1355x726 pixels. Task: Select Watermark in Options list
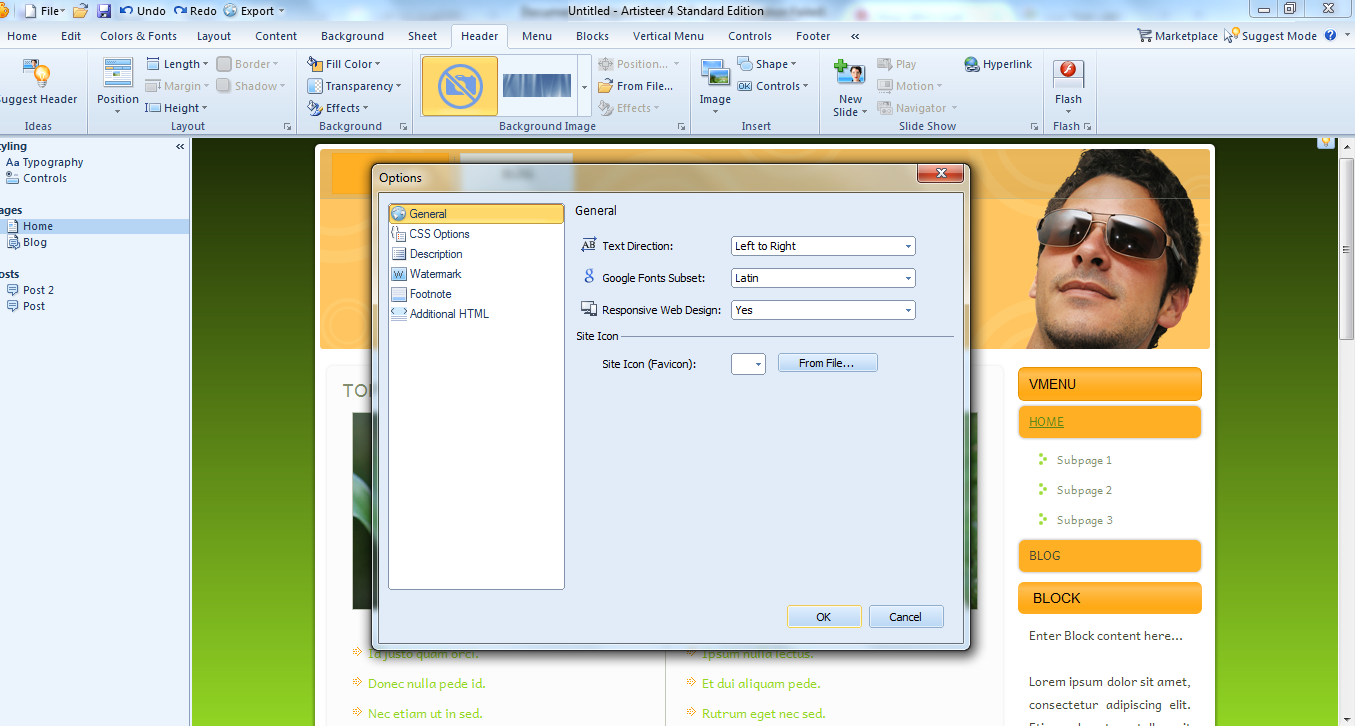coord(476,274)
